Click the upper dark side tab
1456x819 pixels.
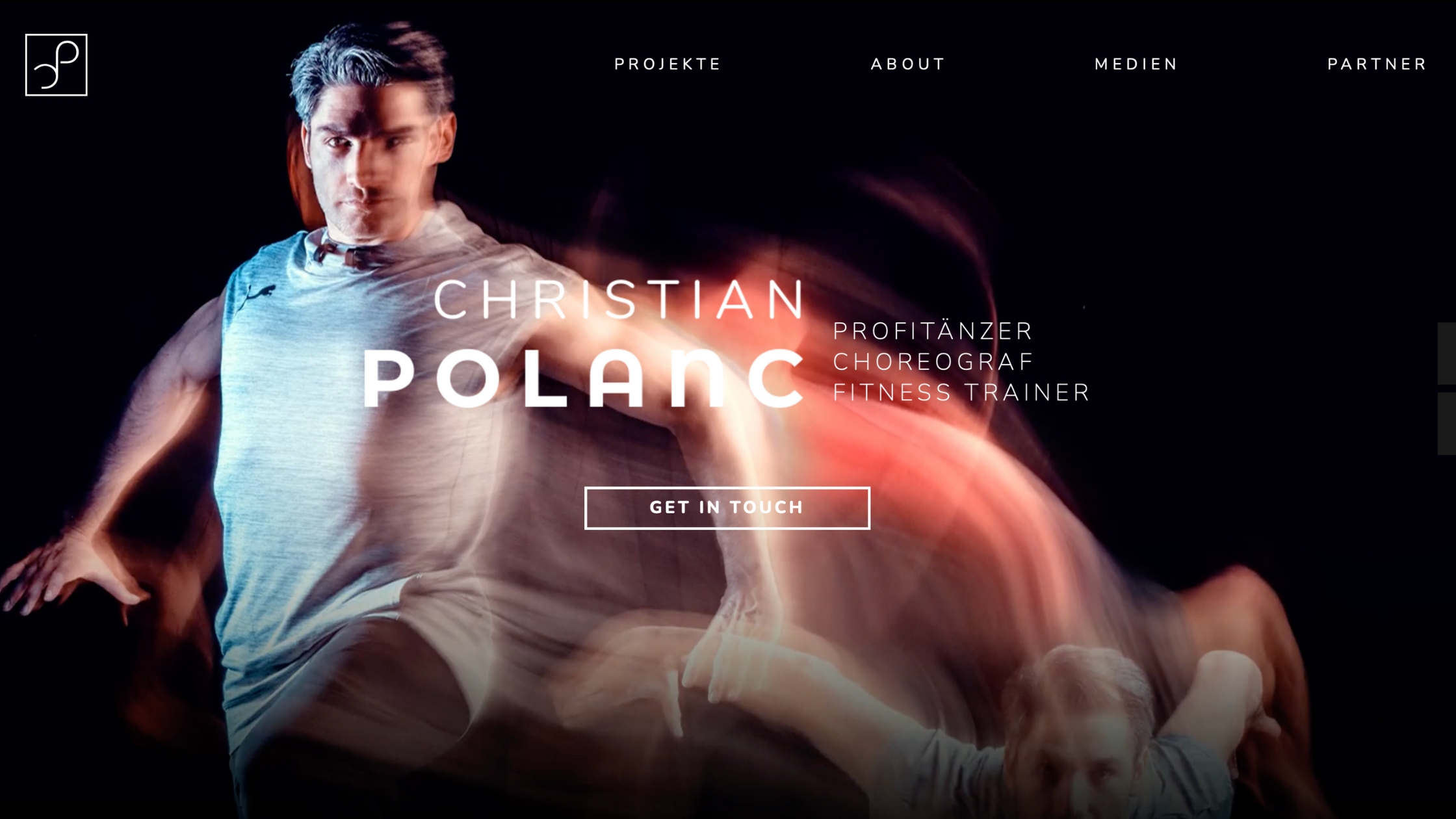1447,354
